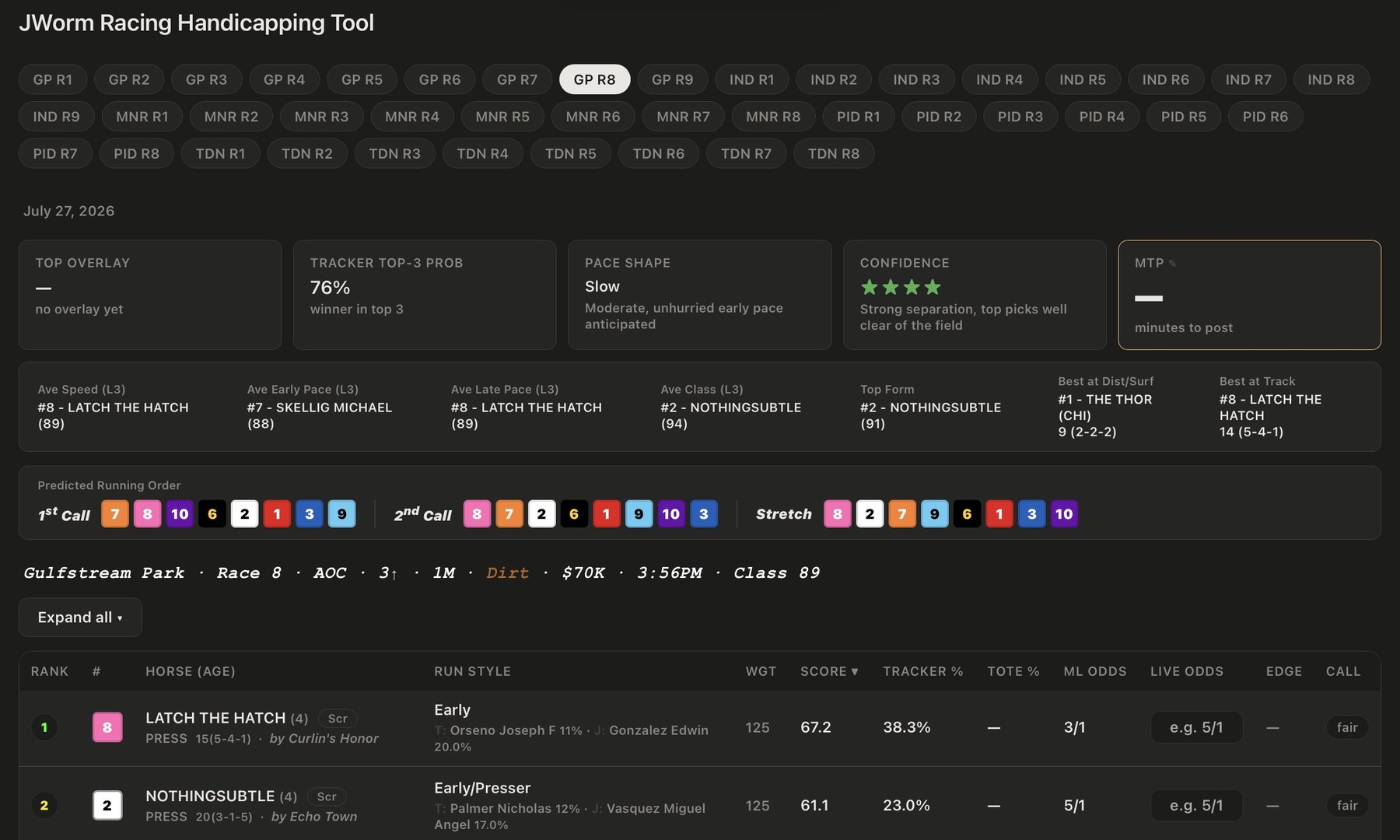
Task: Click the Run Style column header
Action: [x=472, y=671]
